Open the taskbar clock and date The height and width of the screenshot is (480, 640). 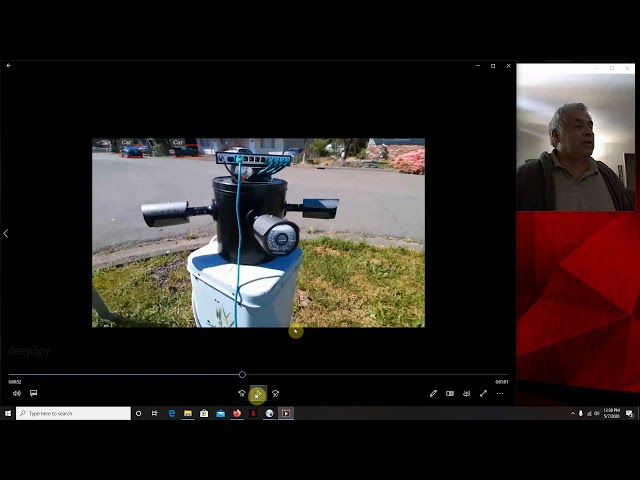[x=611, y=413]
